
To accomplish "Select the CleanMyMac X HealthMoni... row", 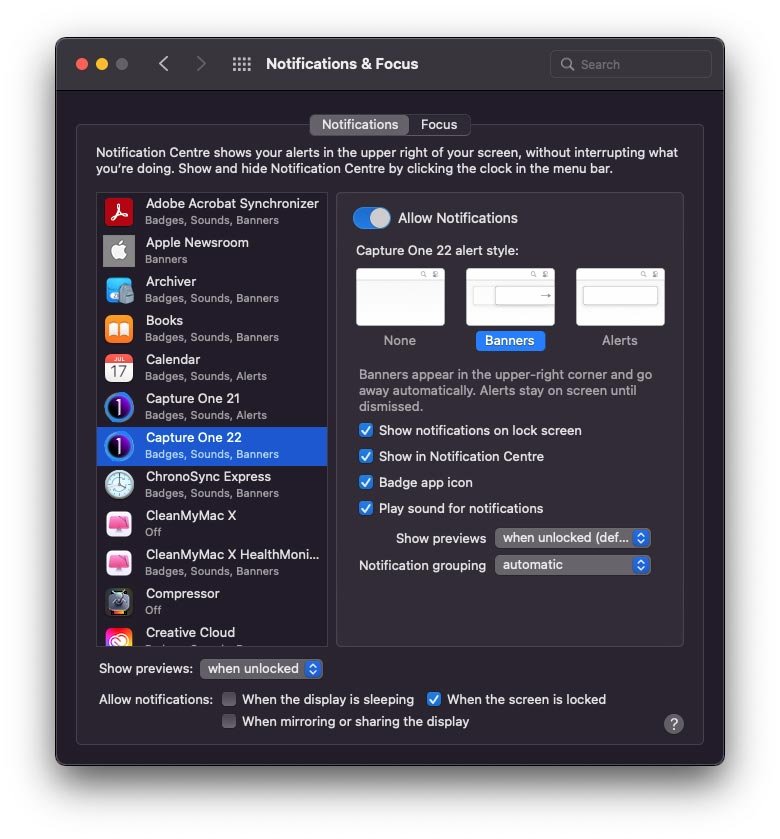I will [x=212, y=563].
